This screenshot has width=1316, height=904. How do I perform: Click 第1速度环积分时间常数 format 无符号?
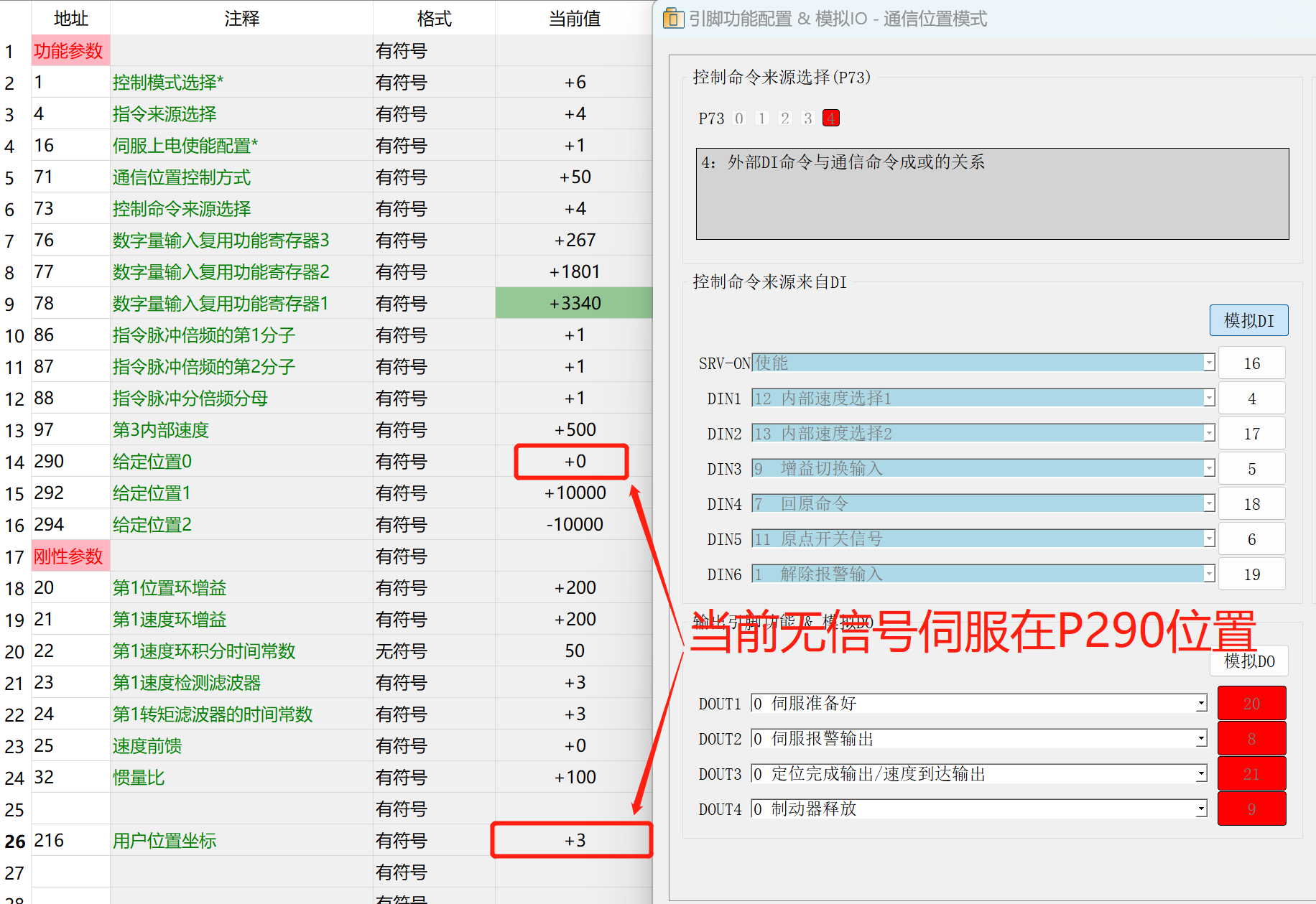pyautogui.click(x=434, y=651)
